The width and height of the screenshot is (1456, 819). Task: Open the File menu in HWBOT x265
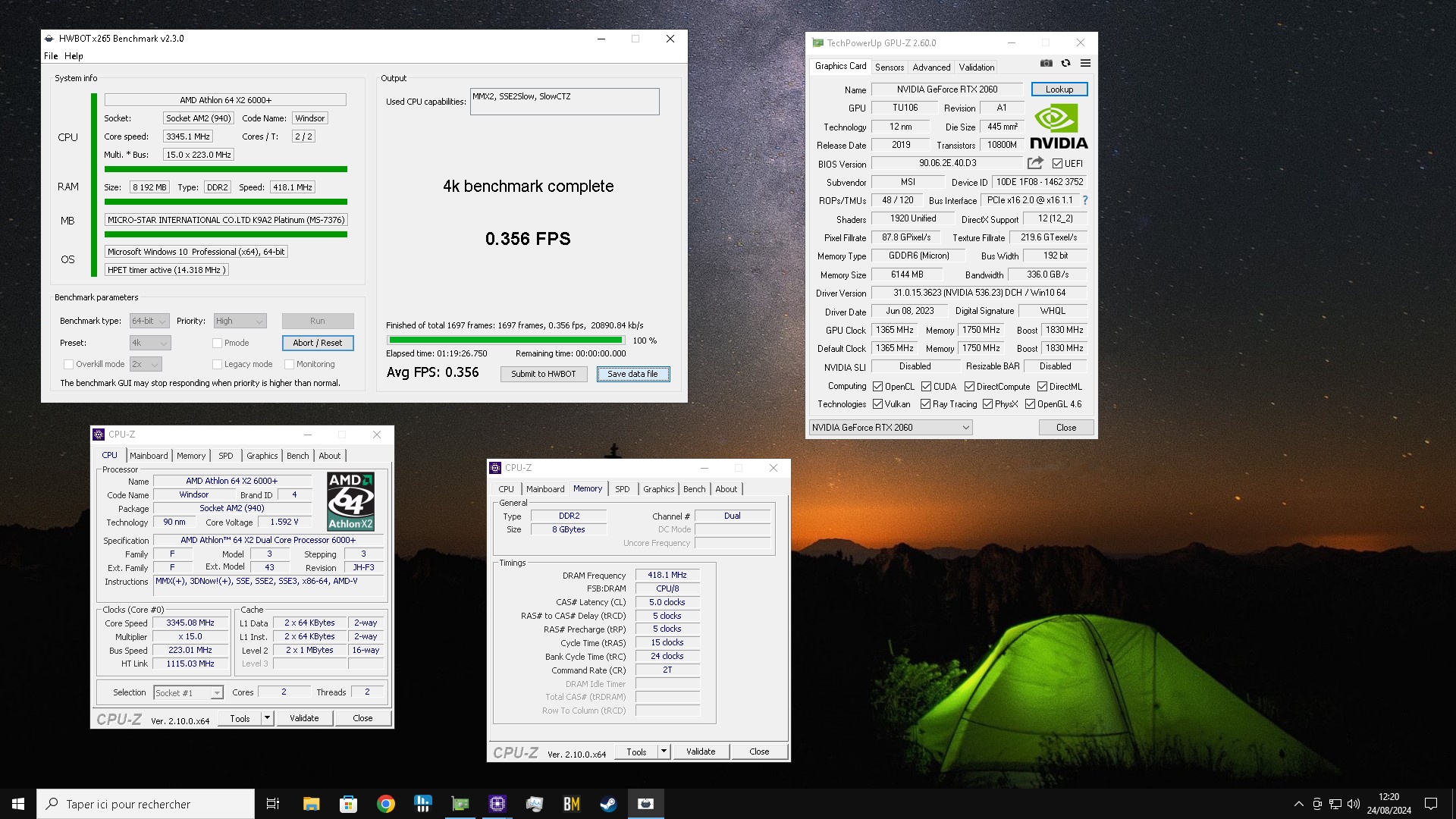[x=51, y=56]
